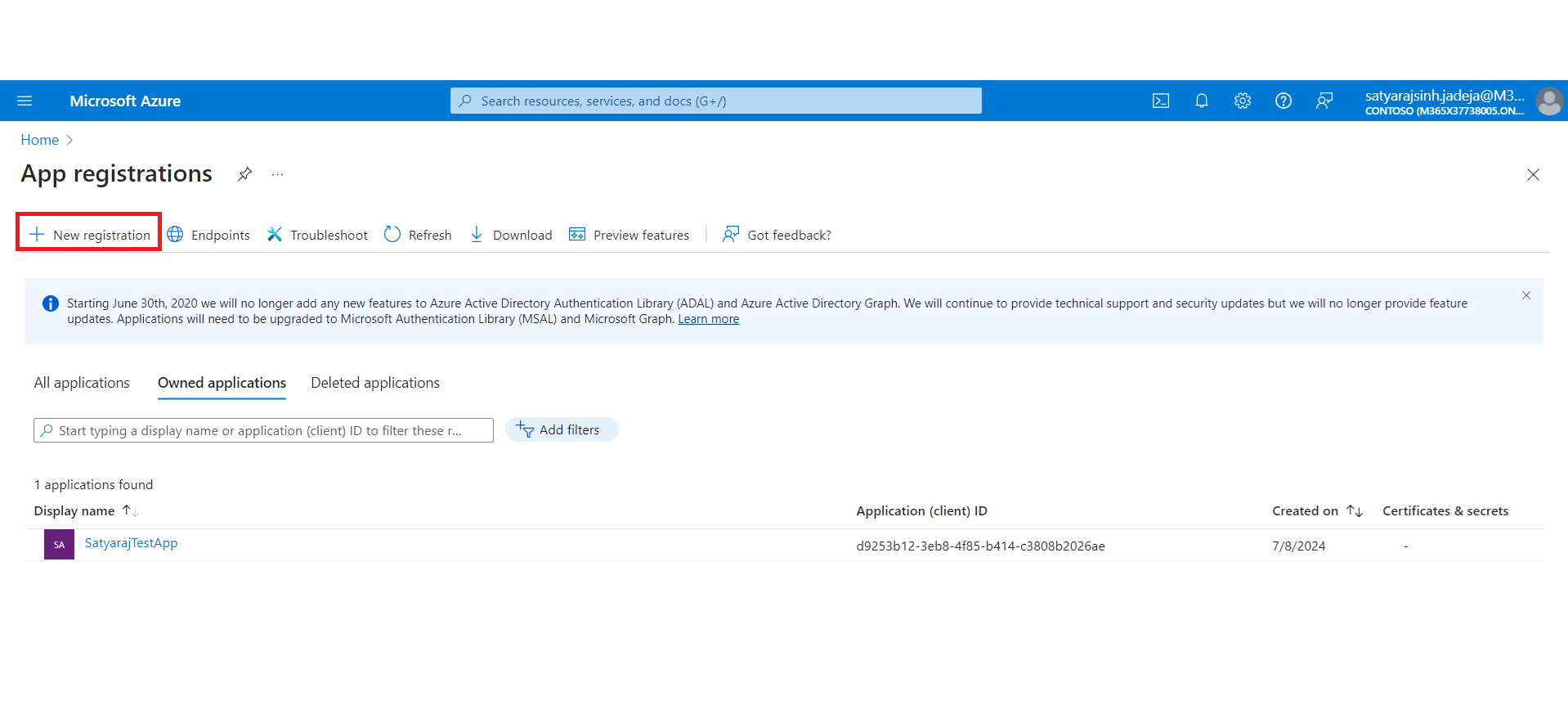Open Endpoints
The image size is (1568, 710).
[x=208, y=235]
